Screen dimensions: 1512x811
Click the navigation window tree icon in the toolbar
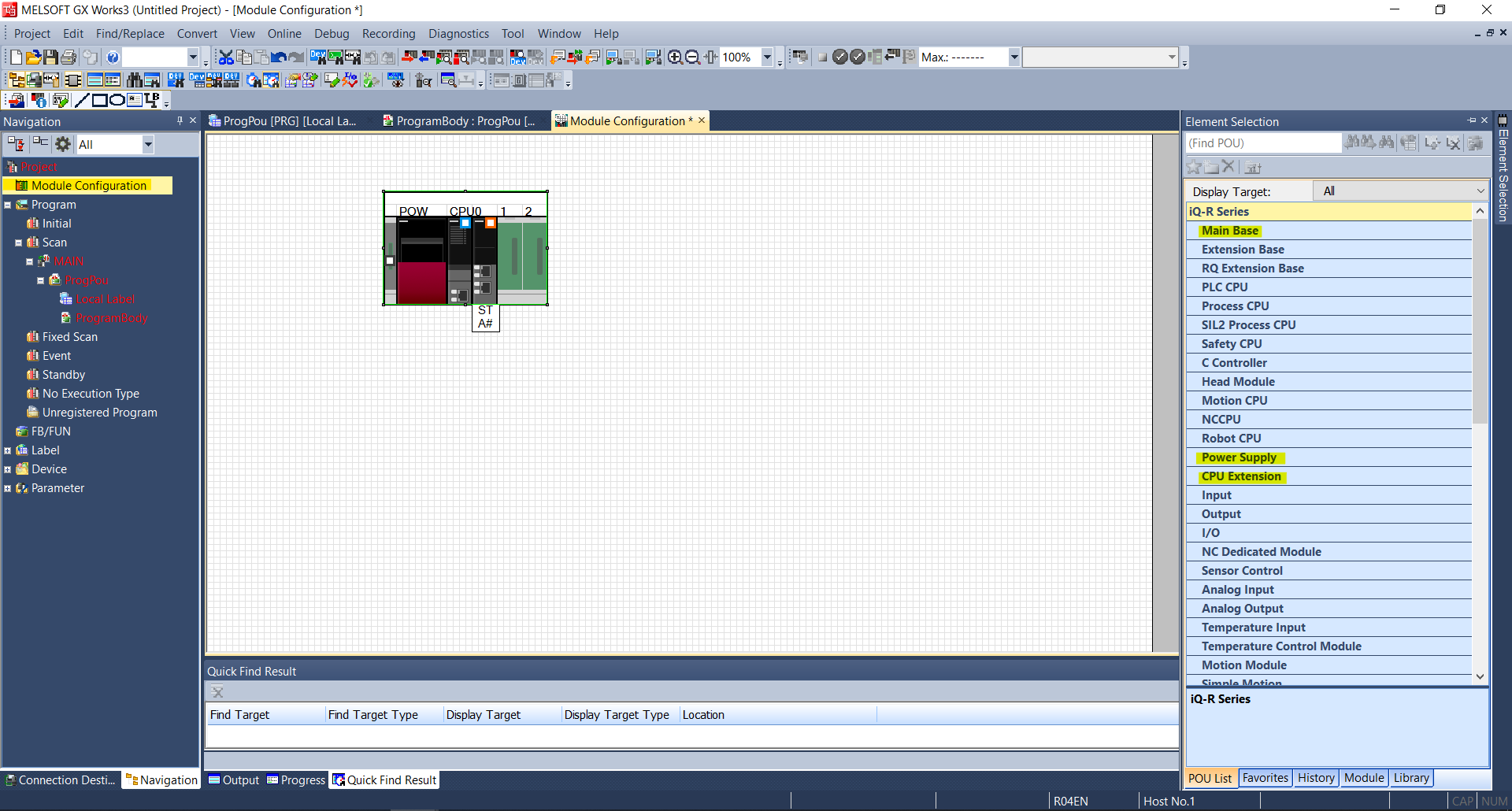[x=16, y=80]
